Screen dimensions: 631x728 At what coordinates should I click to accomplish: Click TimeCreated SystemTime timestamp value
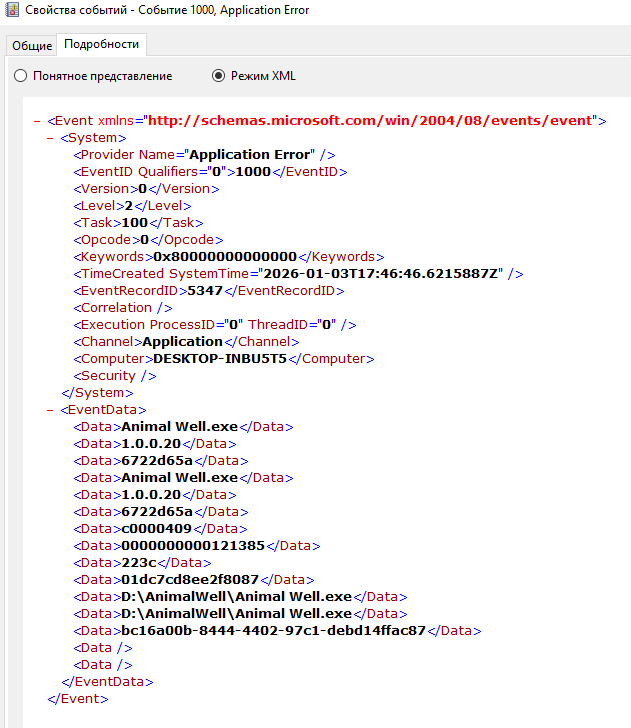pyautogui.click(x=381, y=274)
